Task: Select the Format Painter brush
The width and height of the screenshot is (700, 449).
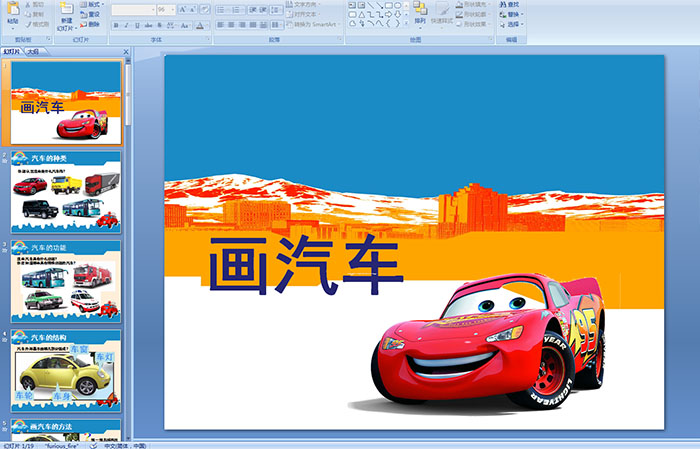Action: point(28,24)
